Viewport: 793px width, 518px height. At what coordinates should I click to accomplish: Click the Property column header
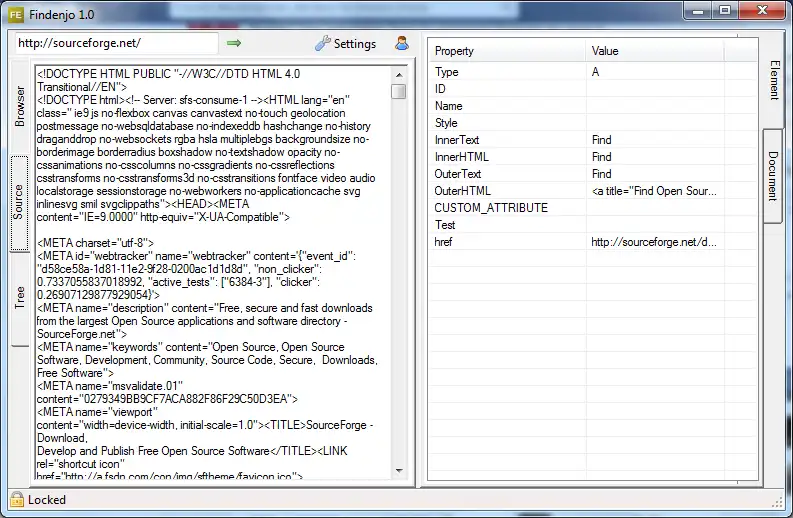tap(507, 51)
